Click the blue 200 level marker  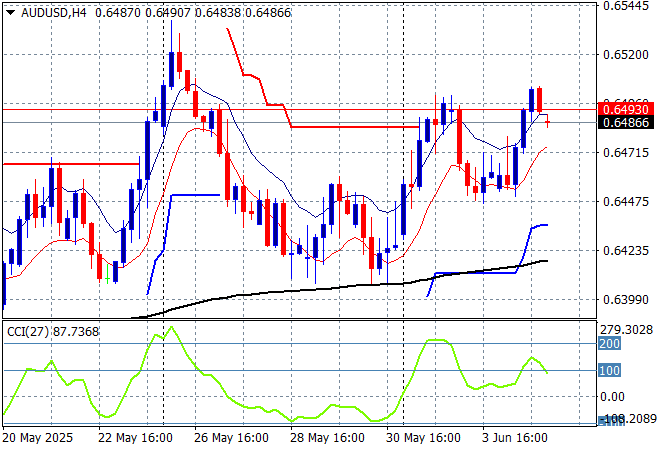tap(611, 344)
